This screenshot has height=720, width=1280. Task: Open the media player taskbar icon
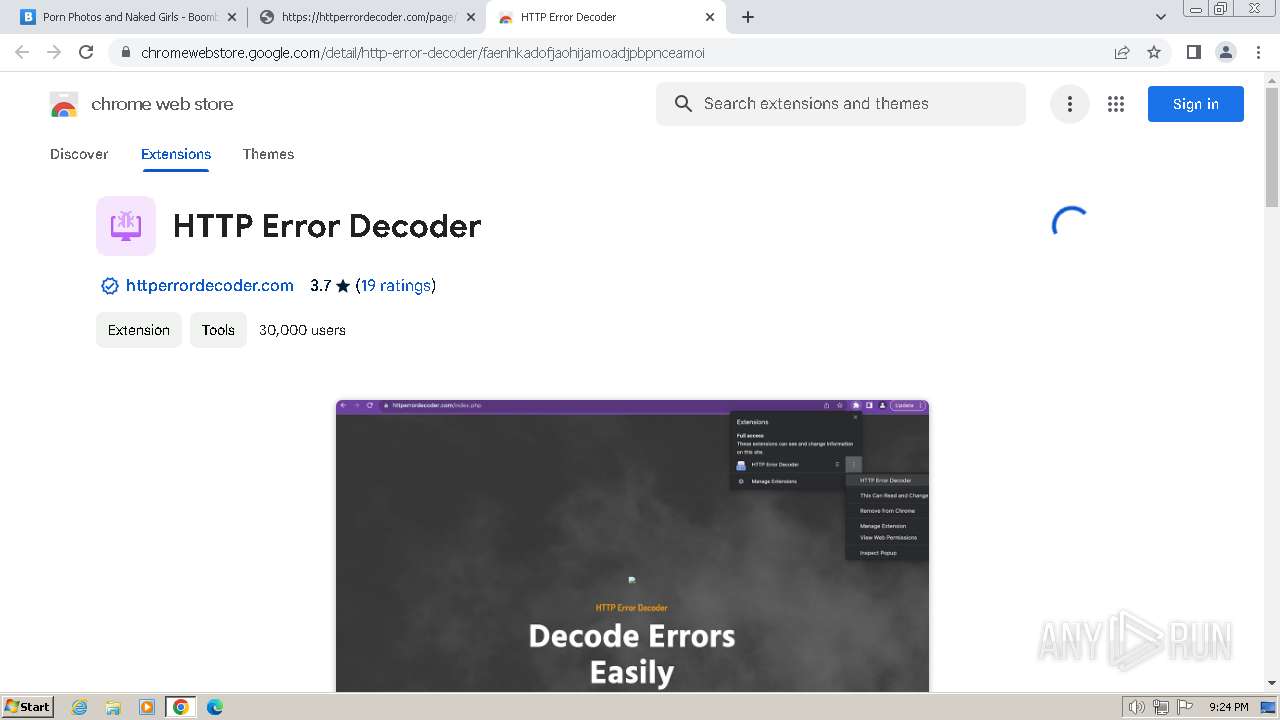tap(147, 707)
